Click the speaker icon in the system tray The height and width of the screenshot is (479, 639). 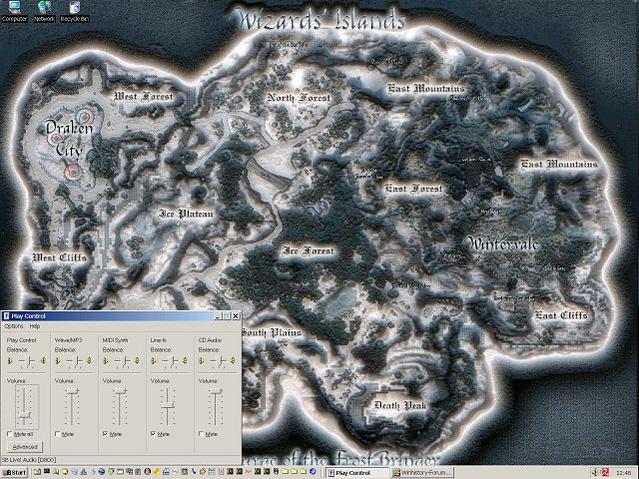(594, 472)
